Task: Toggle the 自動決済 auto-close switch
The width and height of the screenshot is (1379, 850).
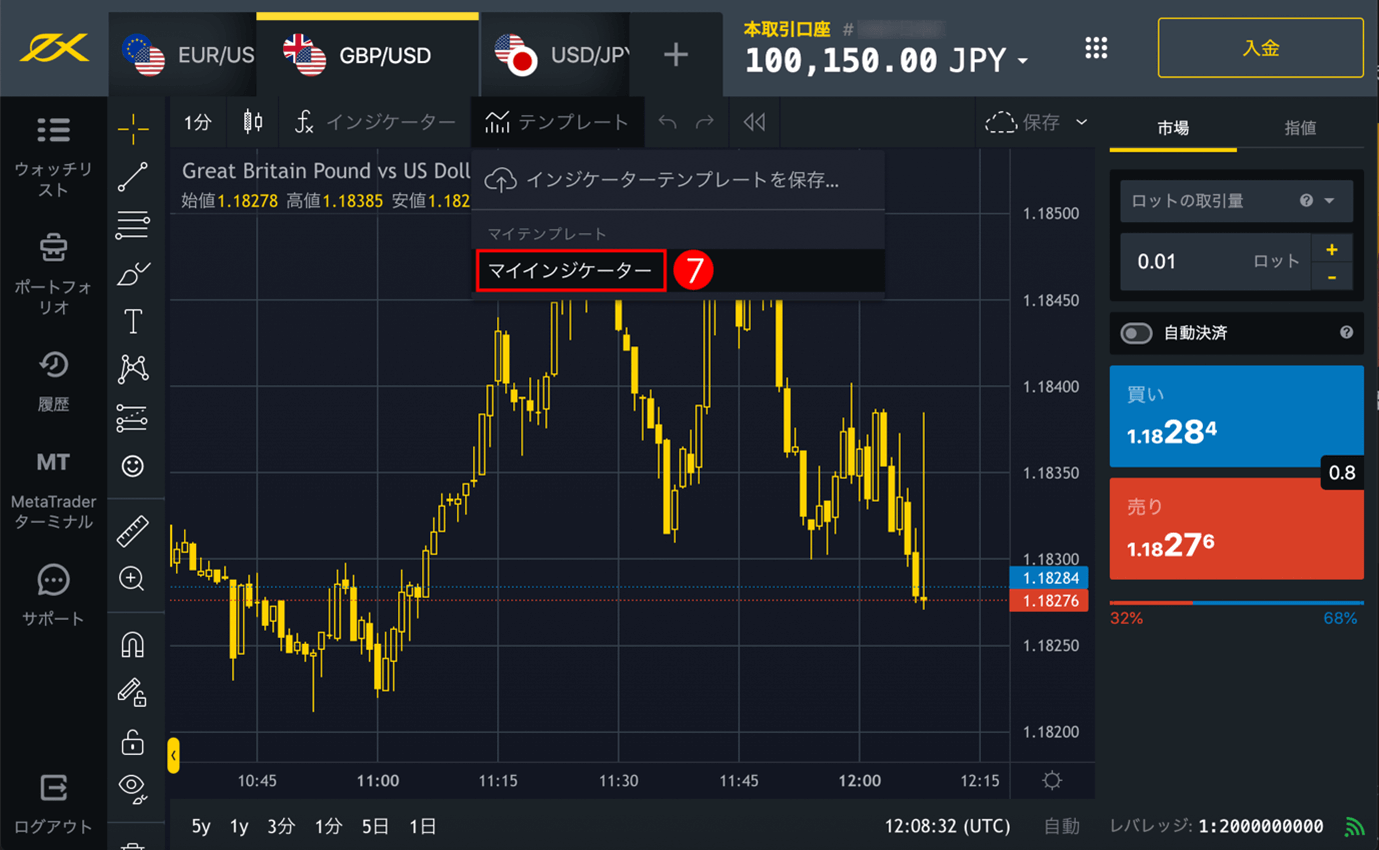Action: click(x=1136, y=333)
